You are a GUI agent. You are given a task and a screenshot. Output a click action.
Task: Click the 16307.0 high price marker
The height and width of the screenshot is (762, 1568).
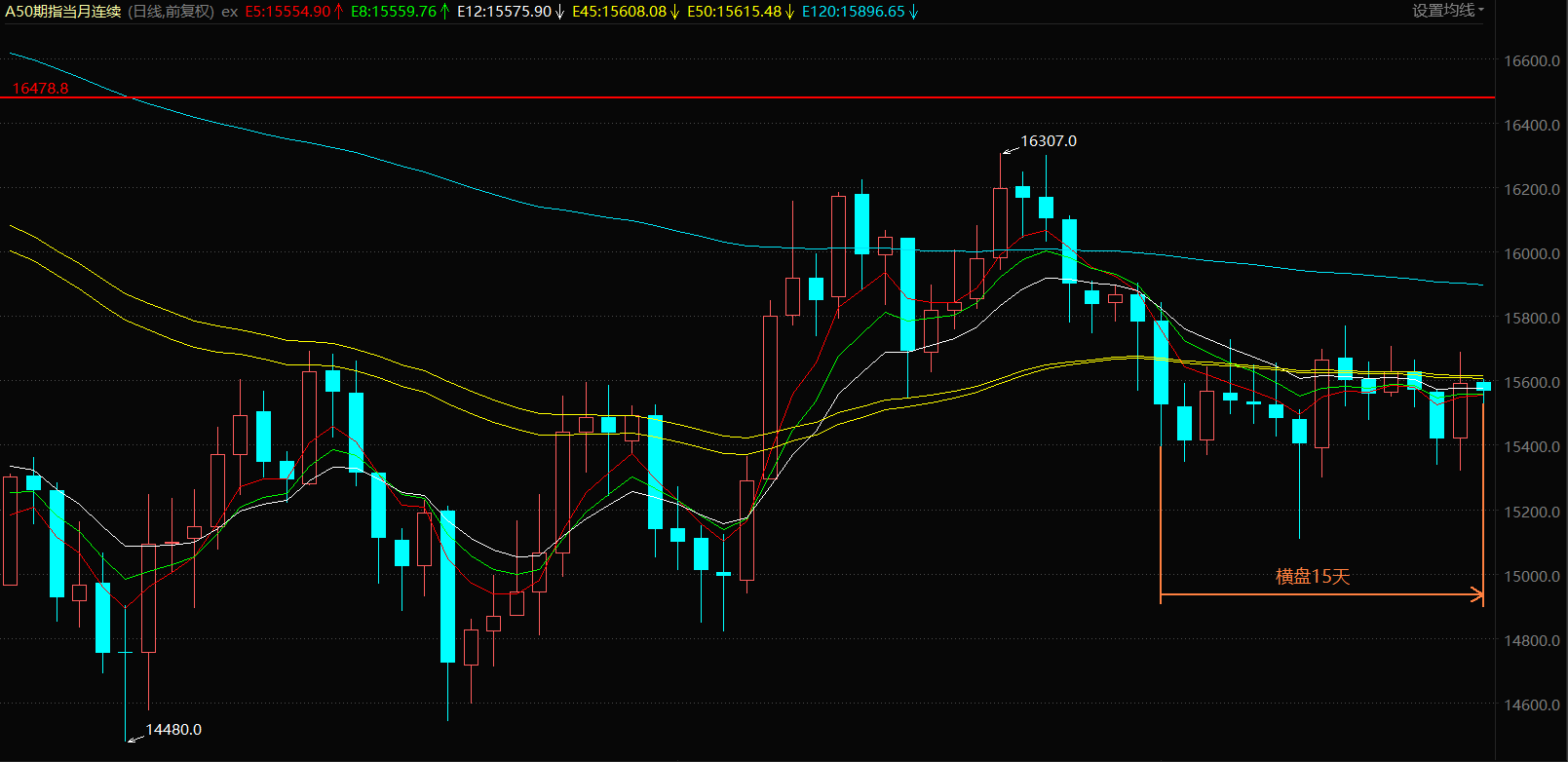[1049, 141]
